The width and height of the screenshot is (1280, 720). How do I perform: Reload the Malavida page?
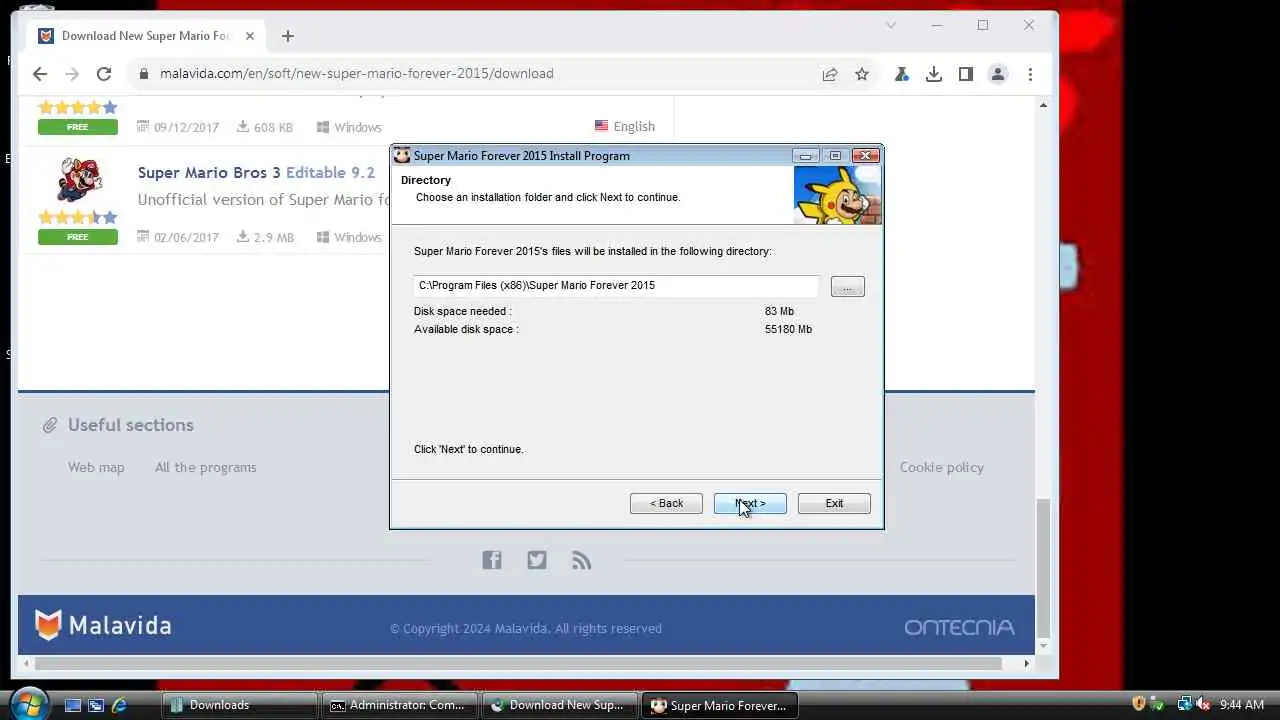104,74
